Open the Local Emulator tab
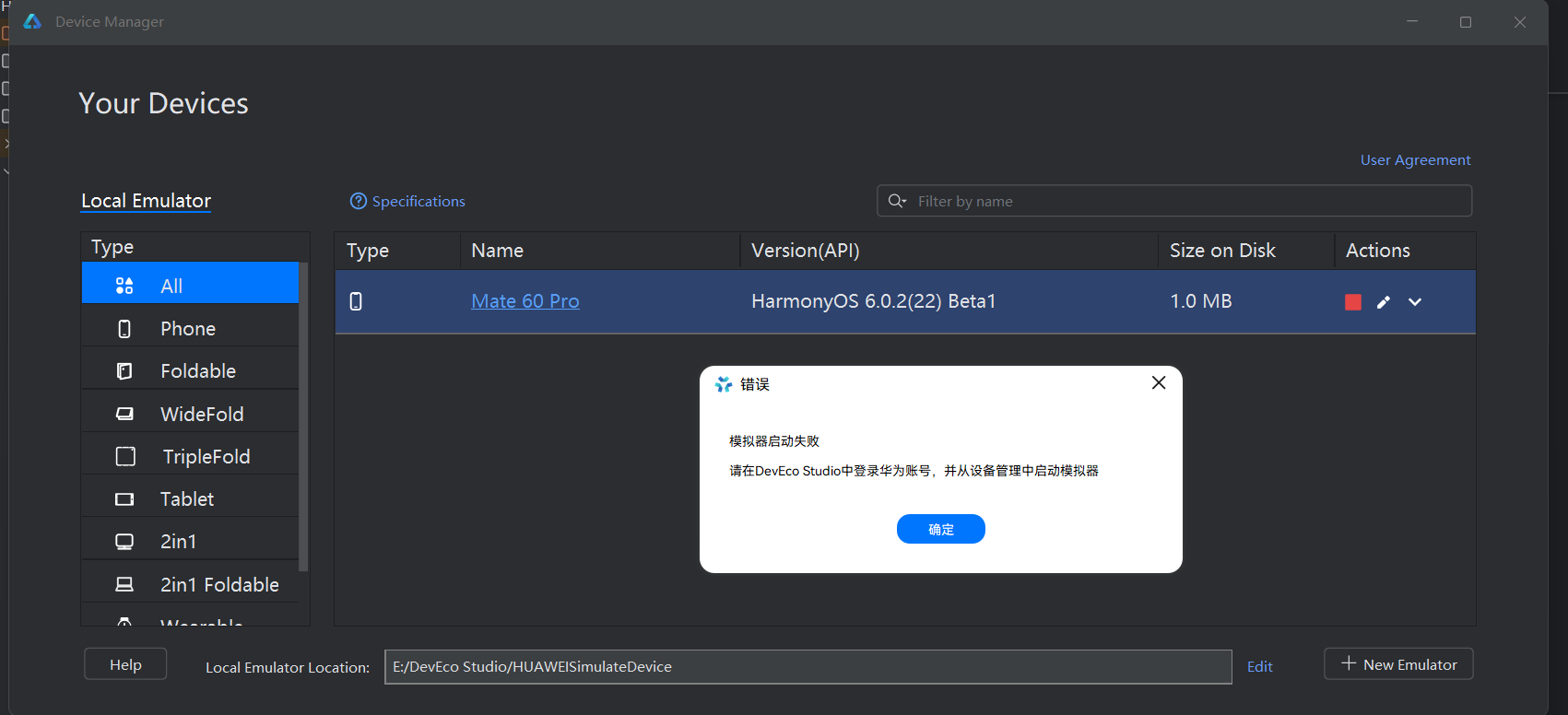 pyautogui.click(x=146, y=201)
